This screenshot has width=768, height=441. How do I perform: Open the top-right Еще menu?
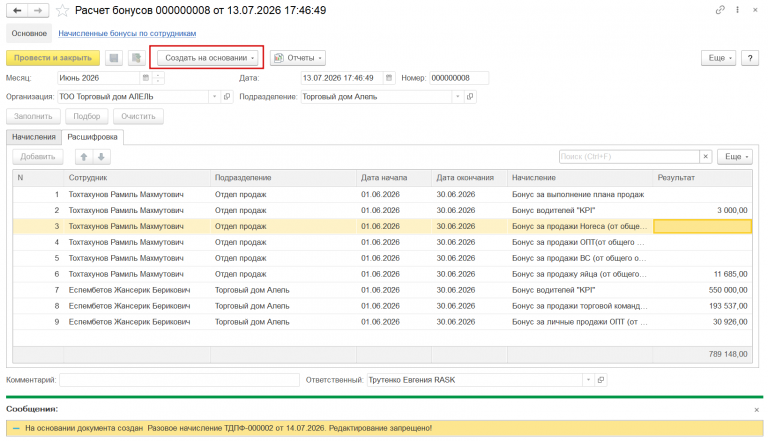point(718,58)
